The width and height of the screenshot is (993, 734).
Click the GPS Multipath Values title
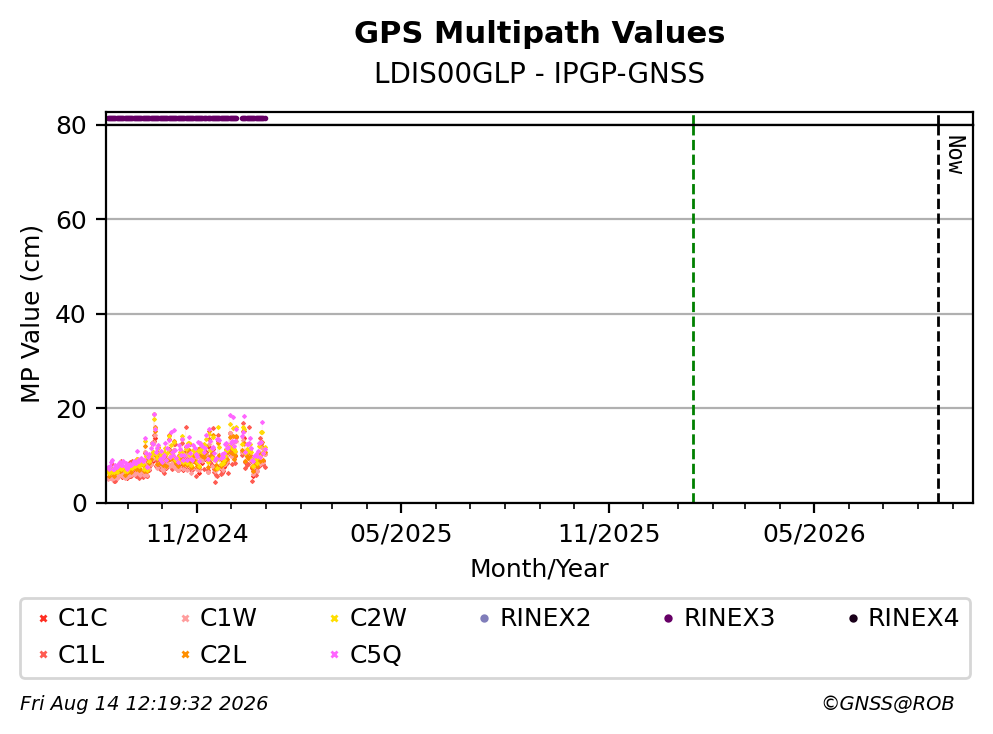tap(540, 32)
